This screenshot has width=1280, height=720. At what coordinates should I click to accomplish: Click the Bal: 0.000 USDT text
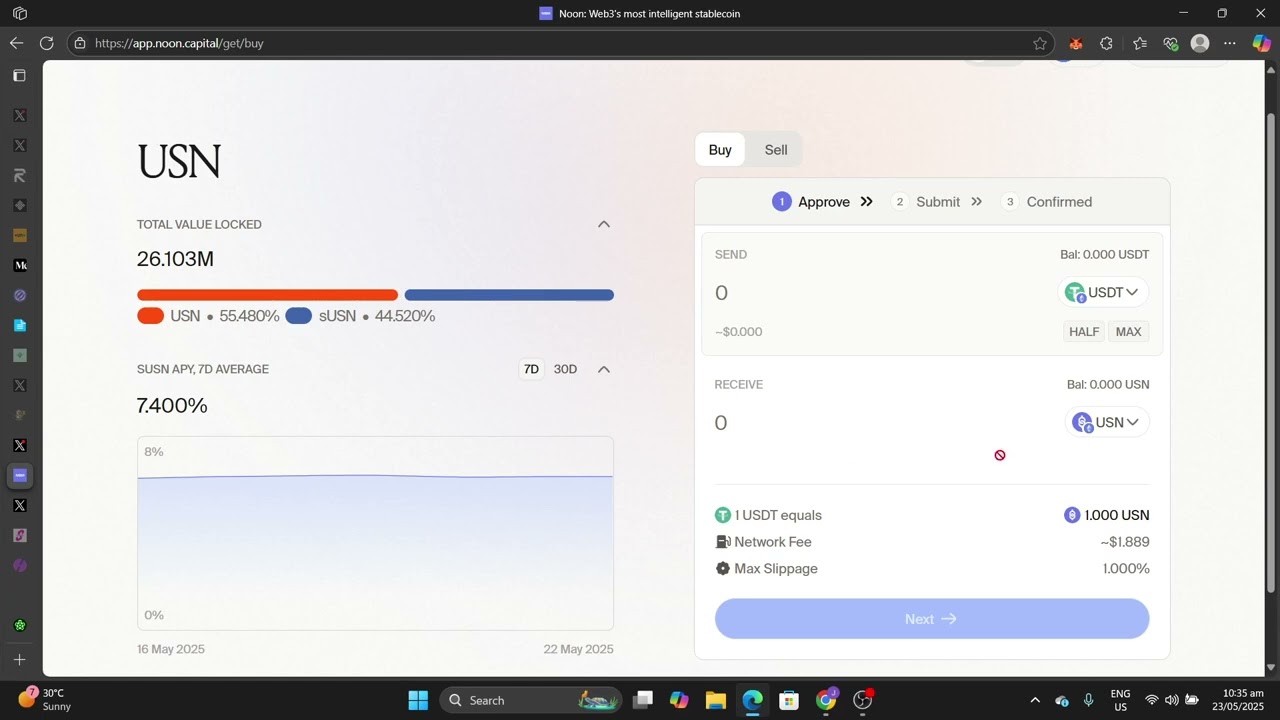click(1104, 255)
